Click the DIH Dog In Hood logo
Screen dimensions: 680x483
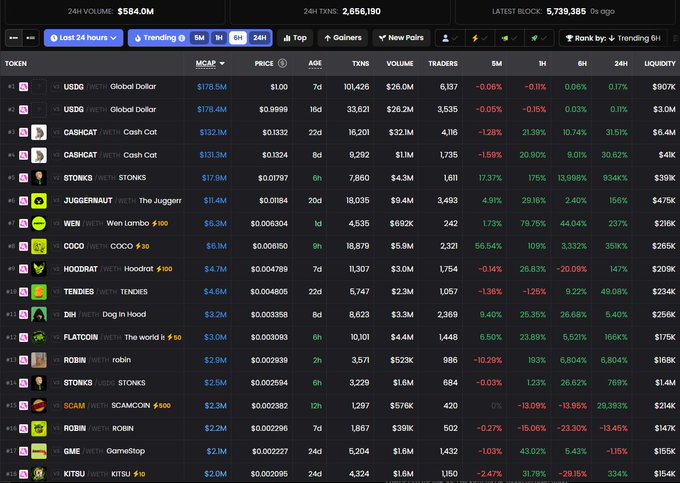[x=39, y=314]
